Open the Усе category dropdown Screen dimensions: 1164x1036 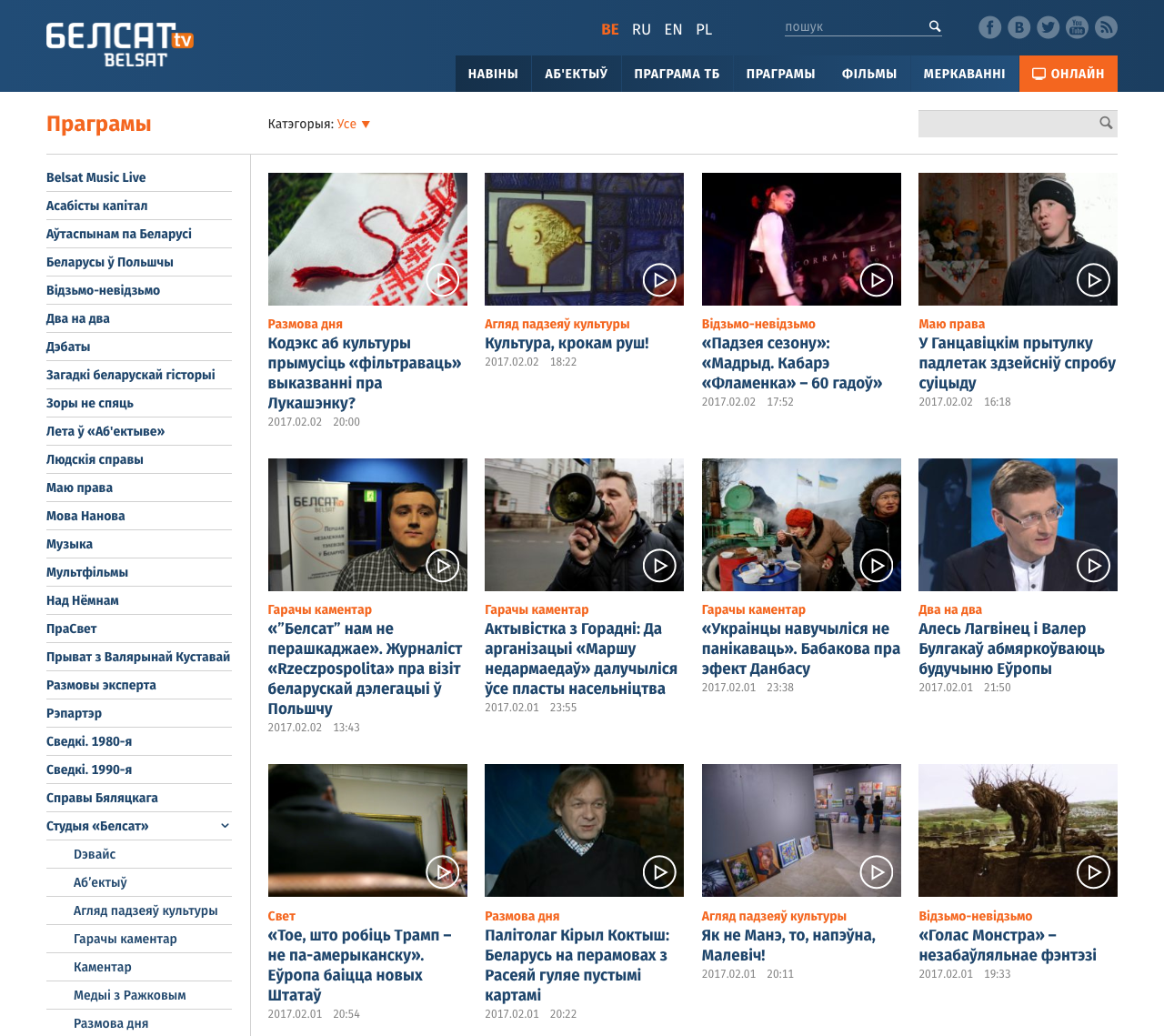pos(346,122)
